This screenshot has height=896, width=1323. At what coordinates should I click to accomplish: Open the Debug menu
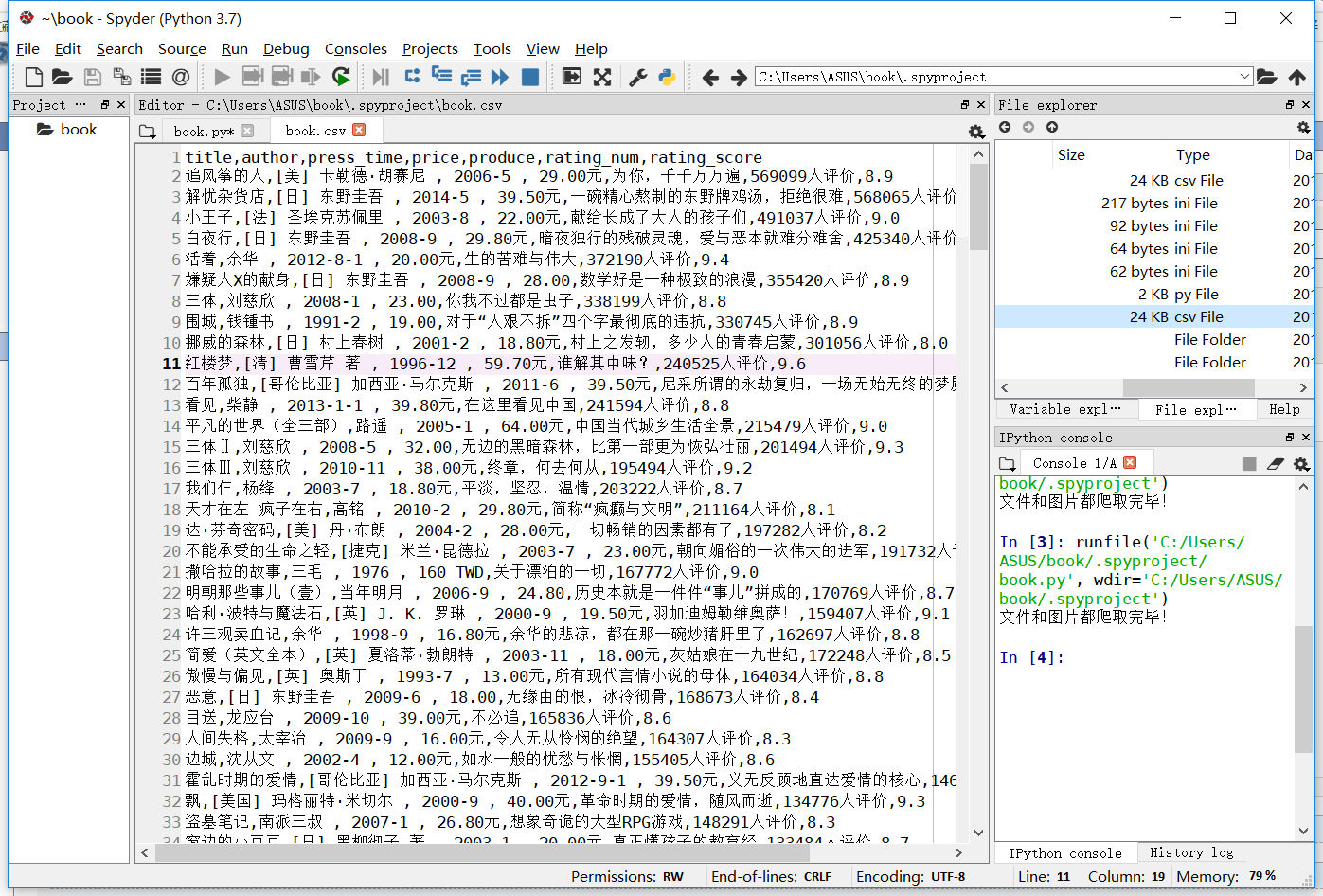pos(286,49)
